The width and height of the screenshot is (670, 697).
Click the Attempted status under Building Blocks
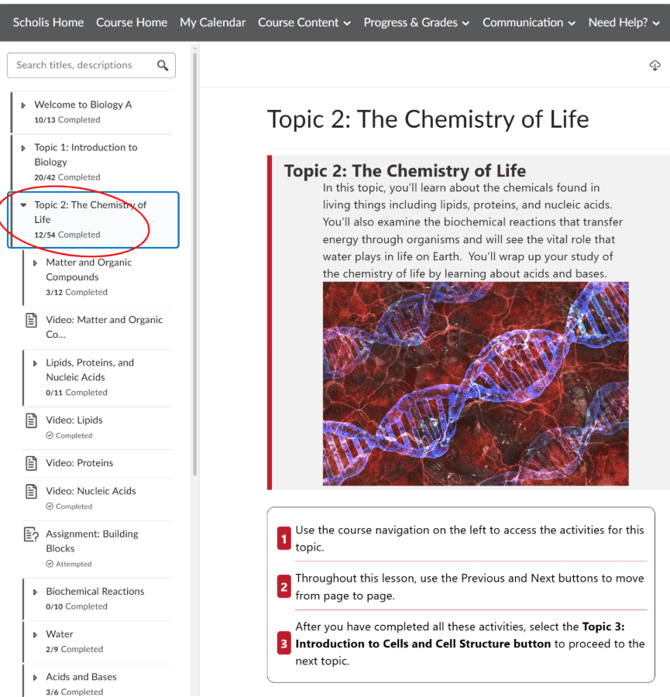[69, 564]
